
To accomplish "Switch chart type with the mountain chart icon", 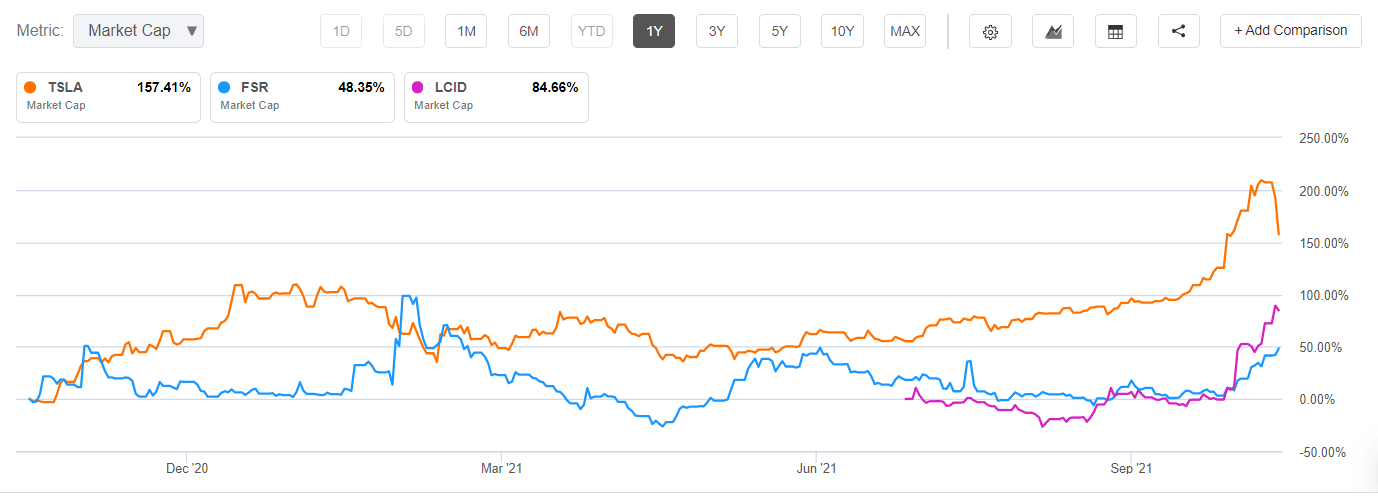I will (1053, 31).
